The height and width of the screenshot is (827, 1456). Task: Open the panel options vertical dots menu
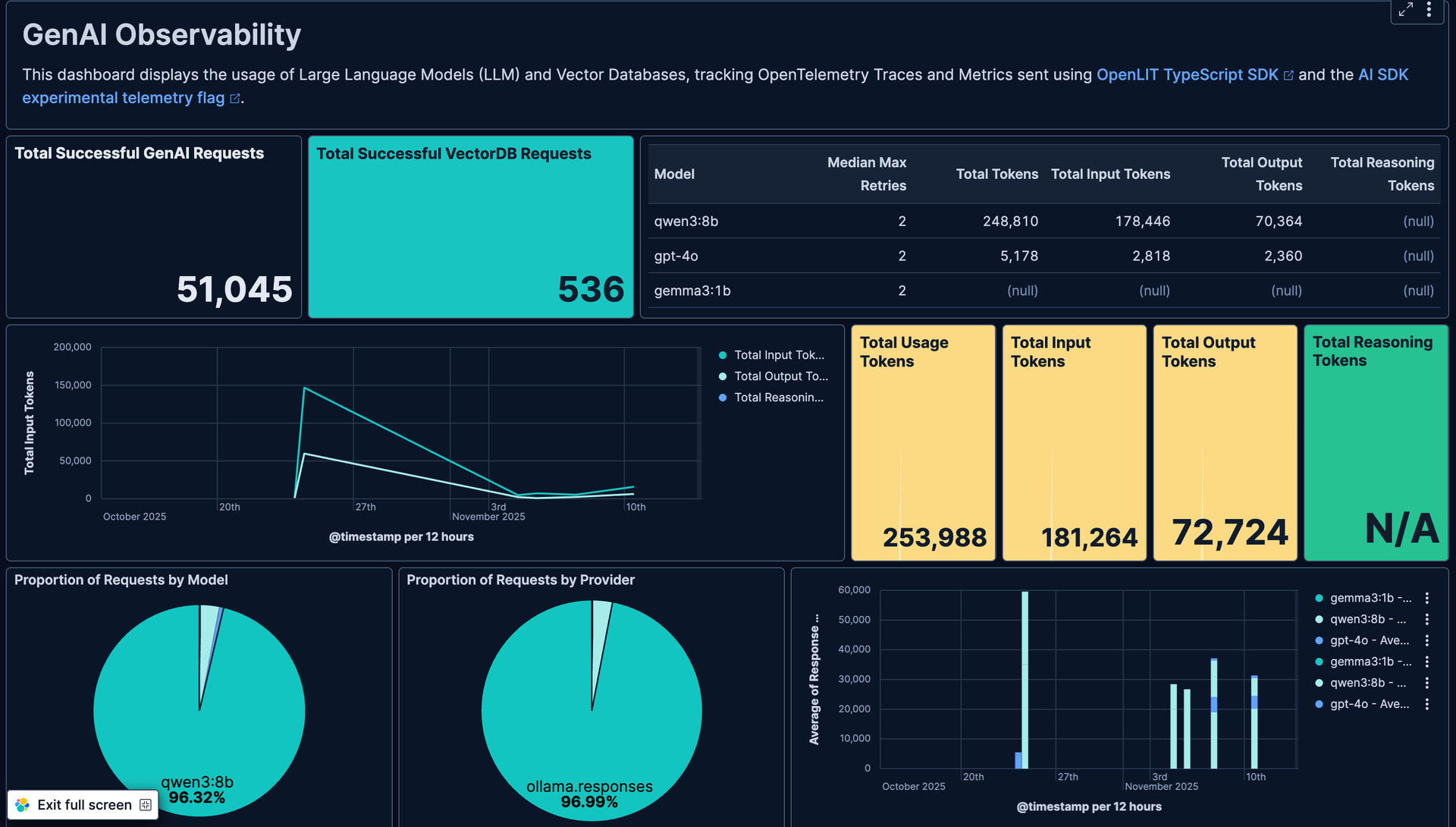point(1429,10)
